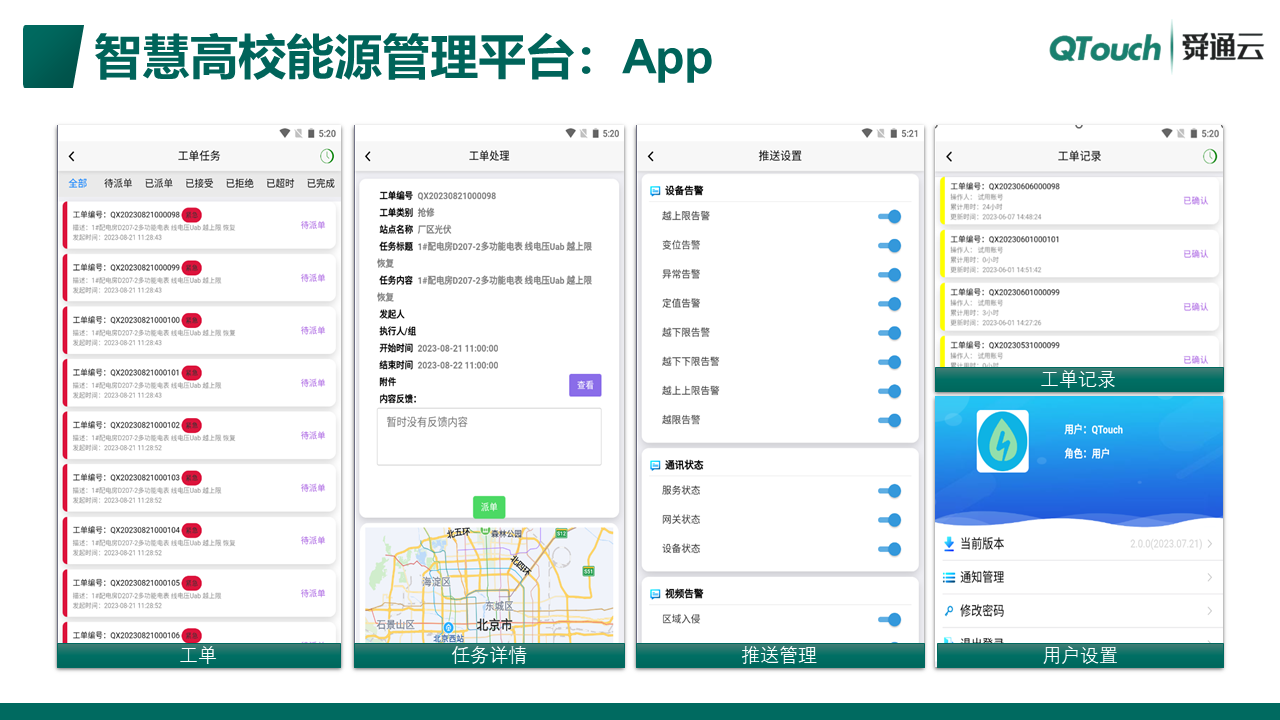1280x720 pixels.
Task: Click the 通知管理 list icon
Action: 951,576
